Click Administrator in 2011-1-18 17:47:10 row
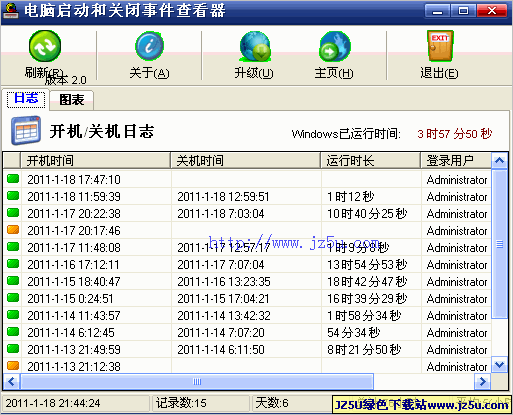The width and height of the screenshot is (513, 415). (457, 180)
